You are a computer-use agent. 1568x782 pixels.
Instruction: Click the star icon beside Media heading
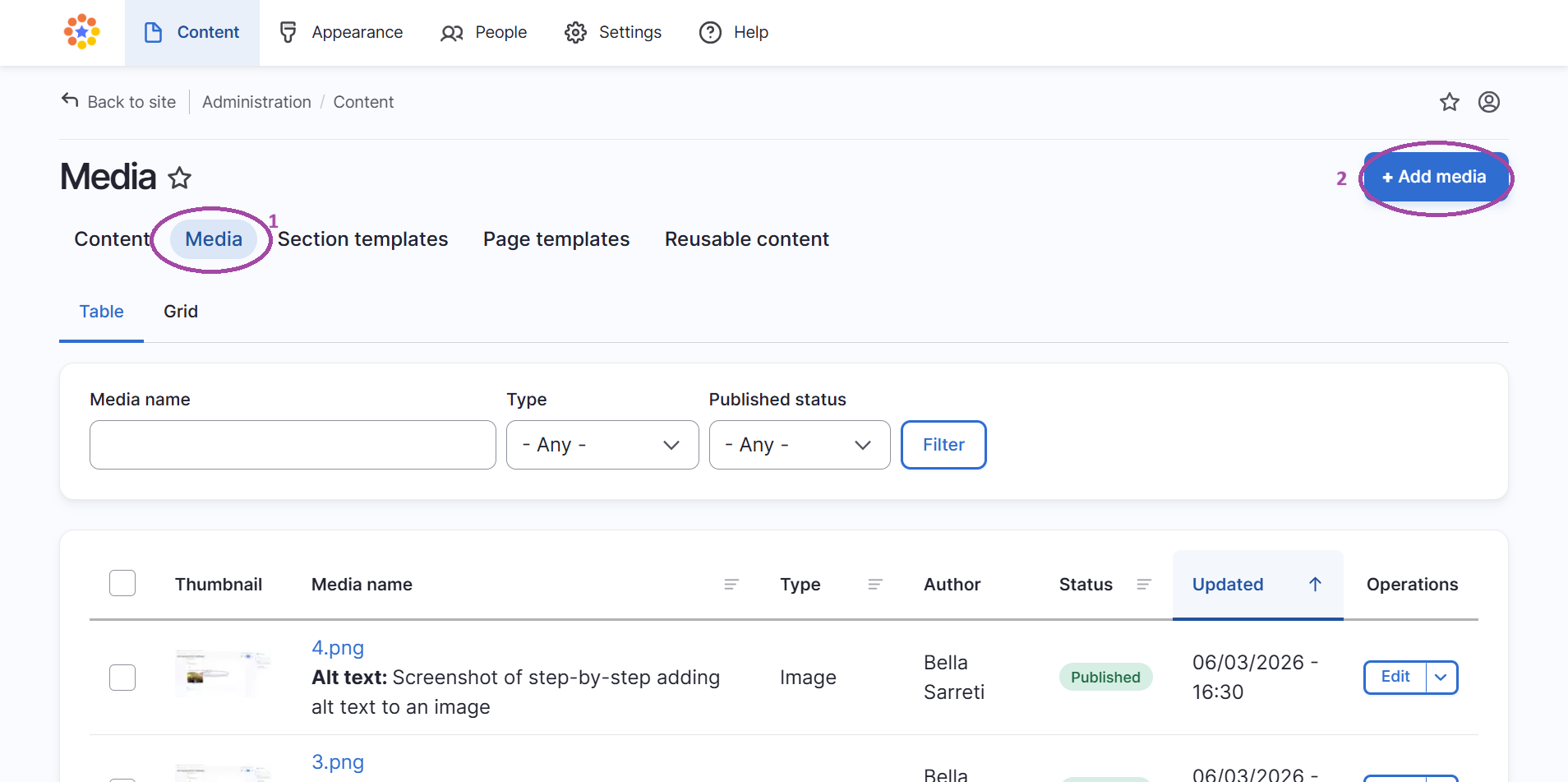coord(179,178)
